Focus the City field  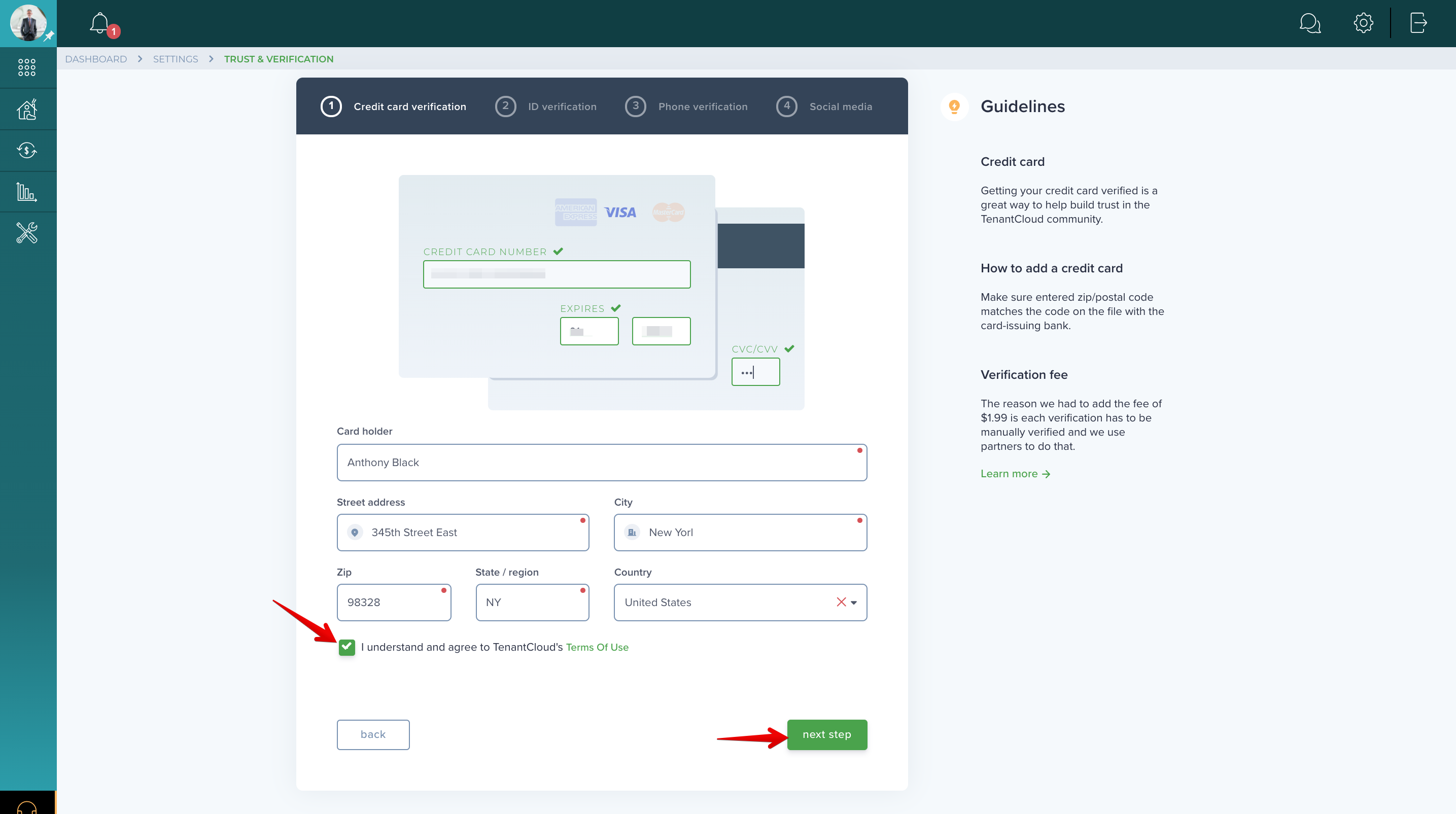[741, 532]
